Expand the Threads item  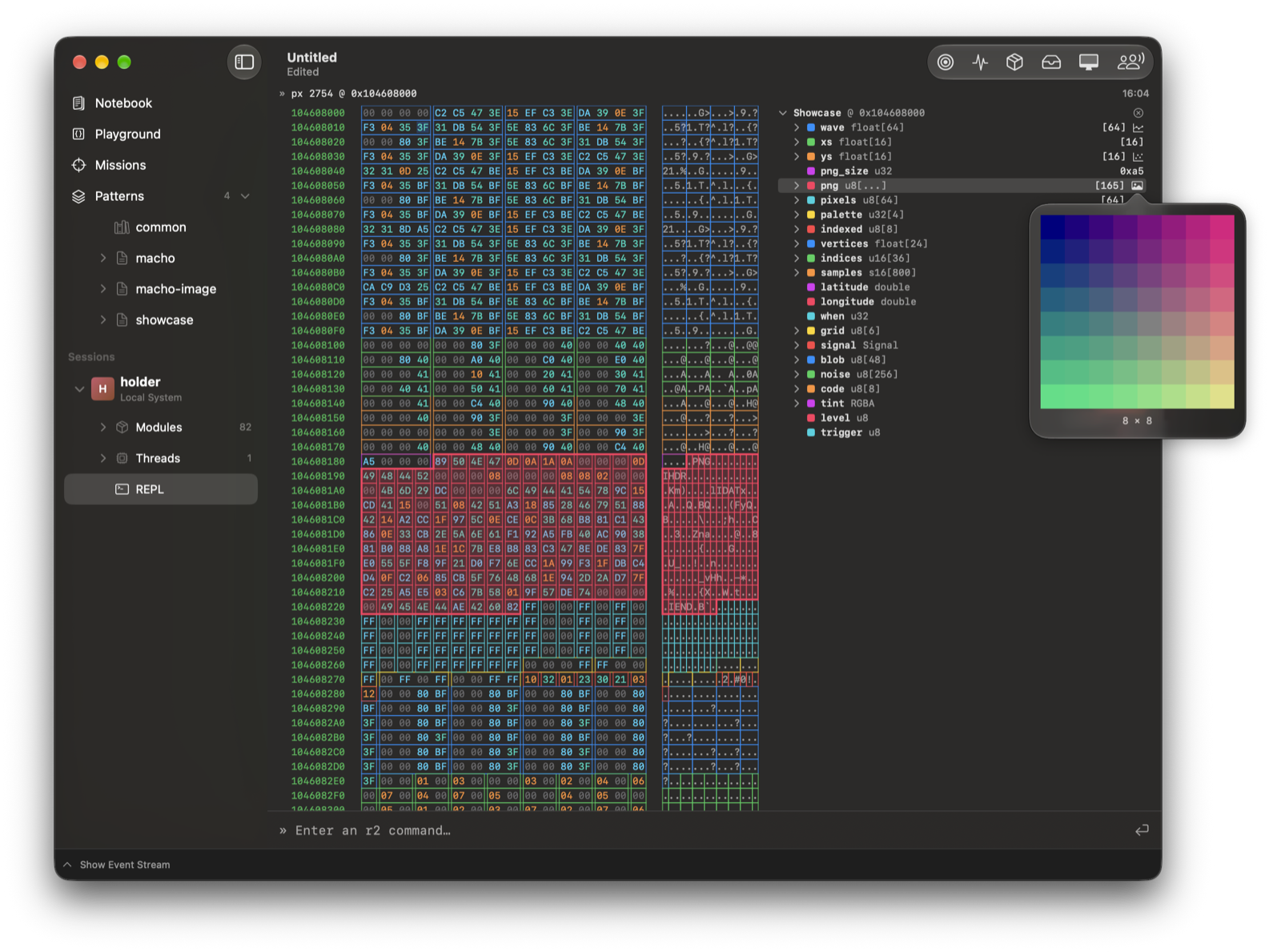click(103, 459)
